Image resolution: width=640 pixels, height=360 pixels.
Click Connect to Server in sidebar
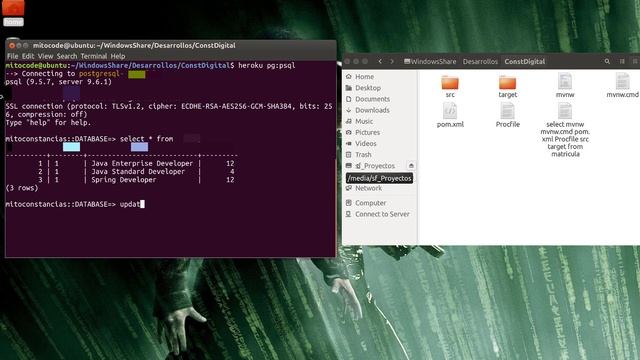pos(382,214)
